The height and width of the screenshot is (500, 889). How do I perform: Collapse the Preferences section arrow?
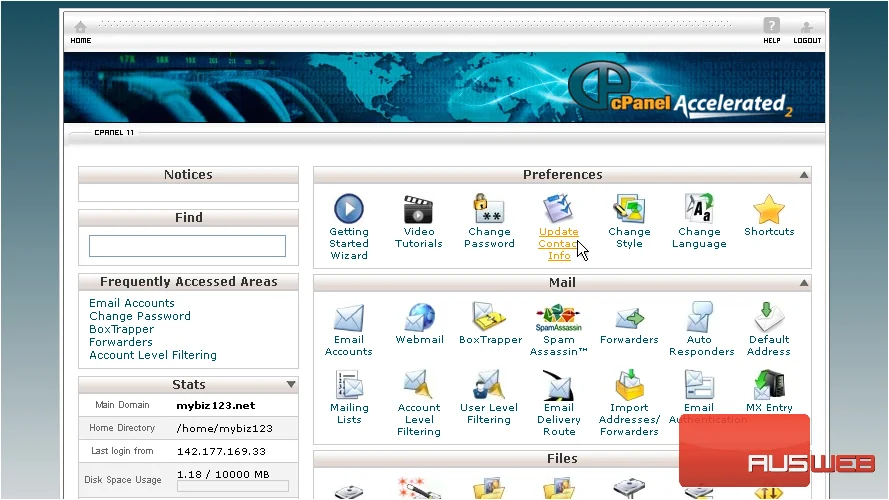click(x=803, y=175)
